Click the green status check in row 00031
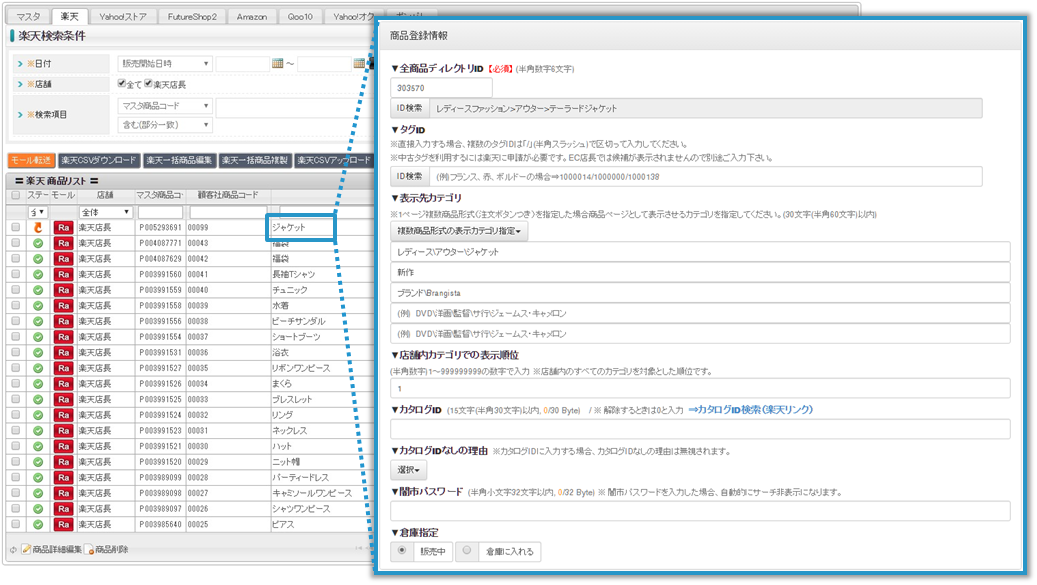Screen dimensions: 1037x585 (38, 431)
